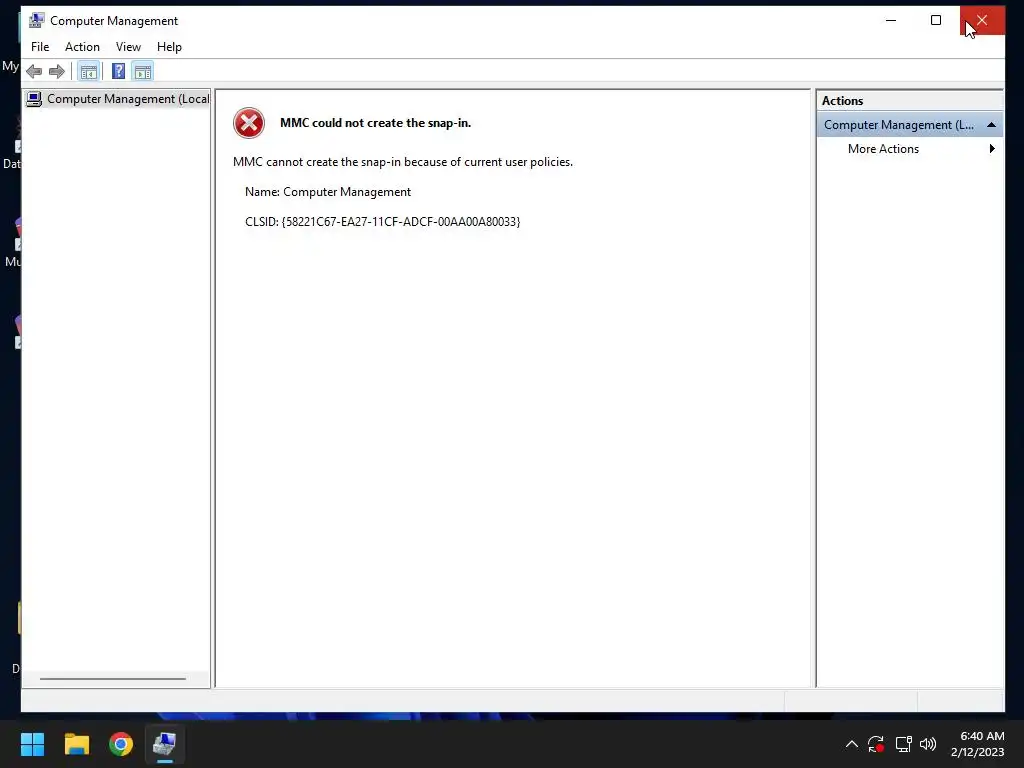Viewport: 1024px width, 768px height.
Task: Toggle the Show/Hide Console Tree button
Action: 88,71
